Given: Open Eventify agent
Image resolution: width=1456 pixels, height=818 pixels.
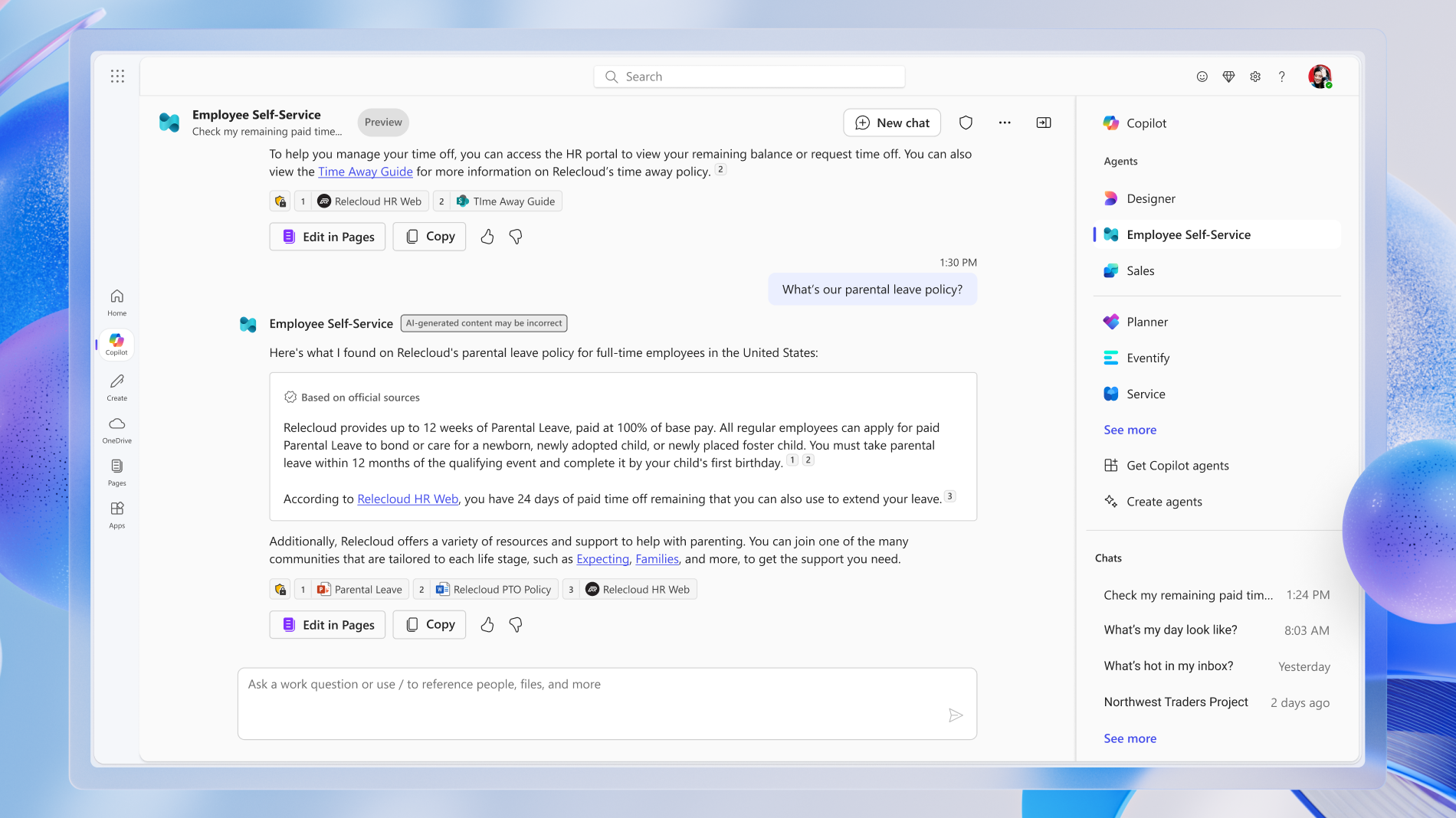Looking at the screenshot, I should tap(1217, 358).
